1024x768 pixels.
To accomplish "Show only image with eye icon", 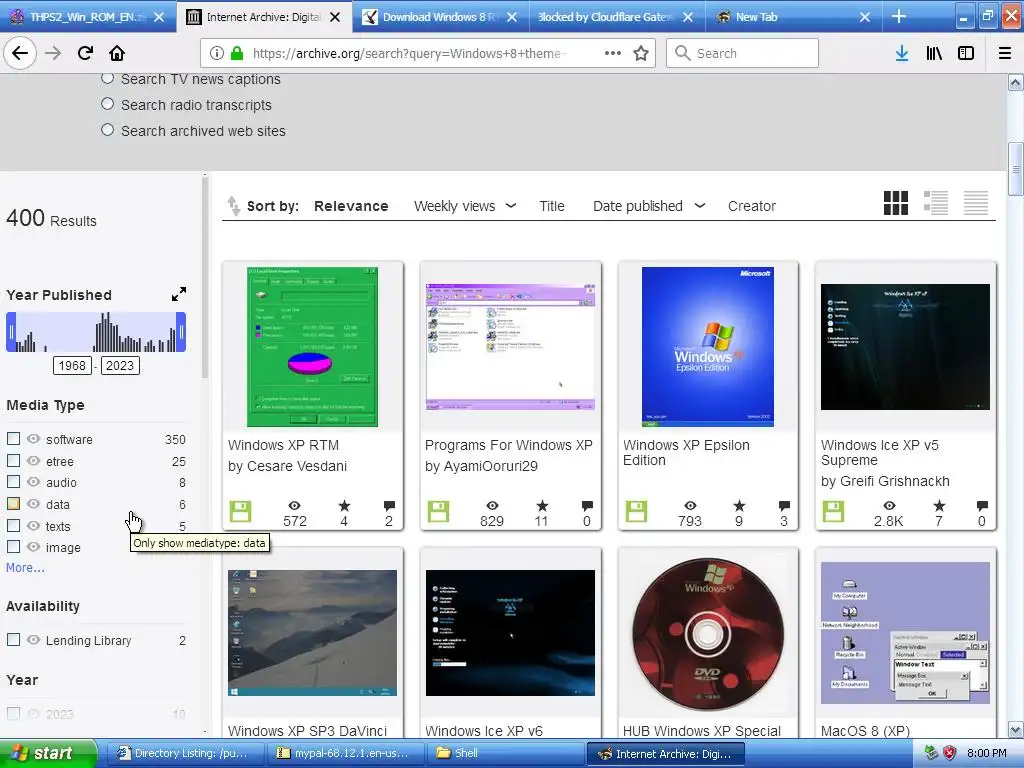I will pyautogui.click(x=33, y=547).
